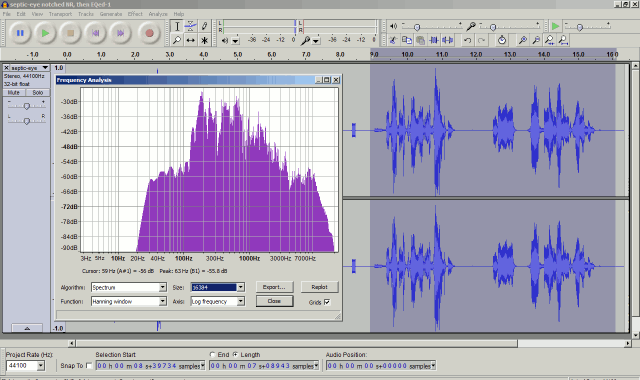Click the Copy icon in edit toolbar
This screenshot has height=380, width=640.
click(407, 40)
